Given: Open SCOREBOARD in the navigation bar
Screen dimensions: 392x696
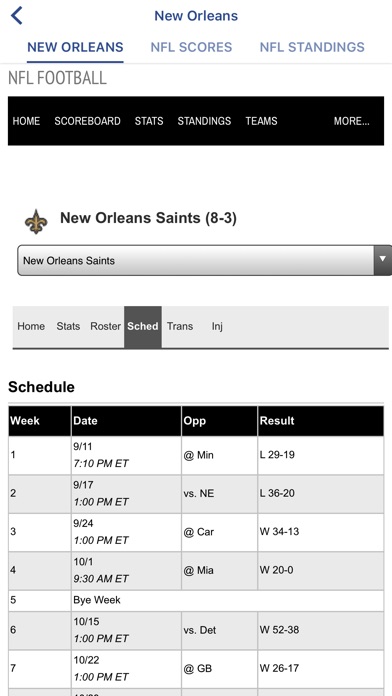Looking at the screenshot, I should (87, 121).
